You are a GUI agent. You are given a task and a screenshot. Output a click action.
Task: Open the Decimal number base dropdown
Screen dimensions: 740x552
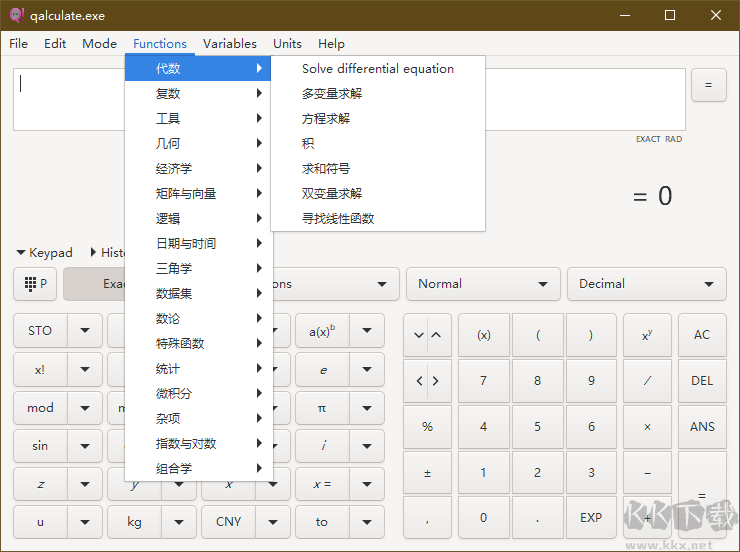click(646, 284)
